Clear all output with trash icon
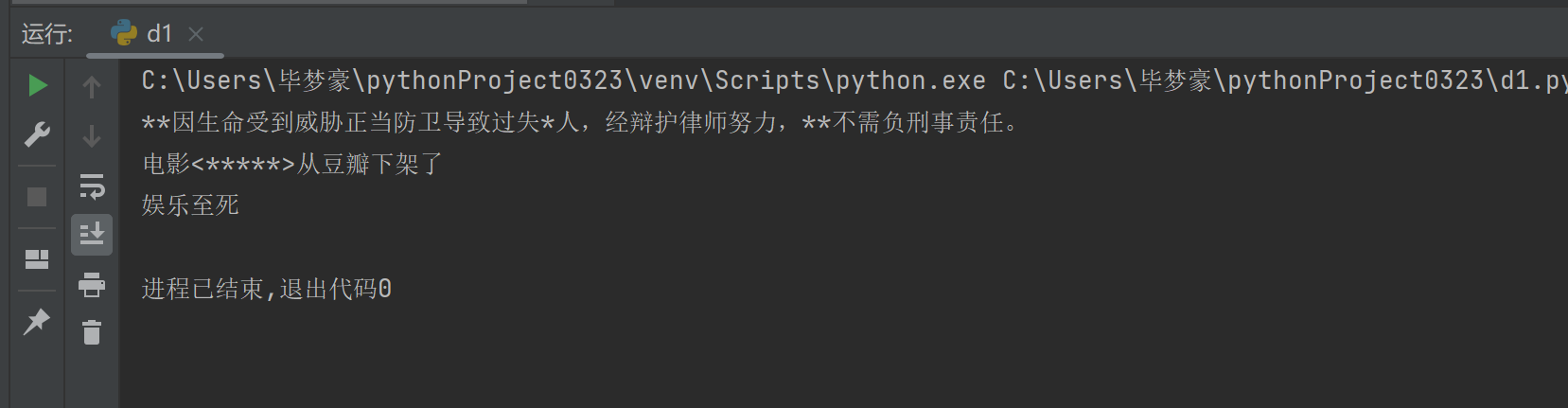Screen dimensions: 1568x408 point(92,332)
